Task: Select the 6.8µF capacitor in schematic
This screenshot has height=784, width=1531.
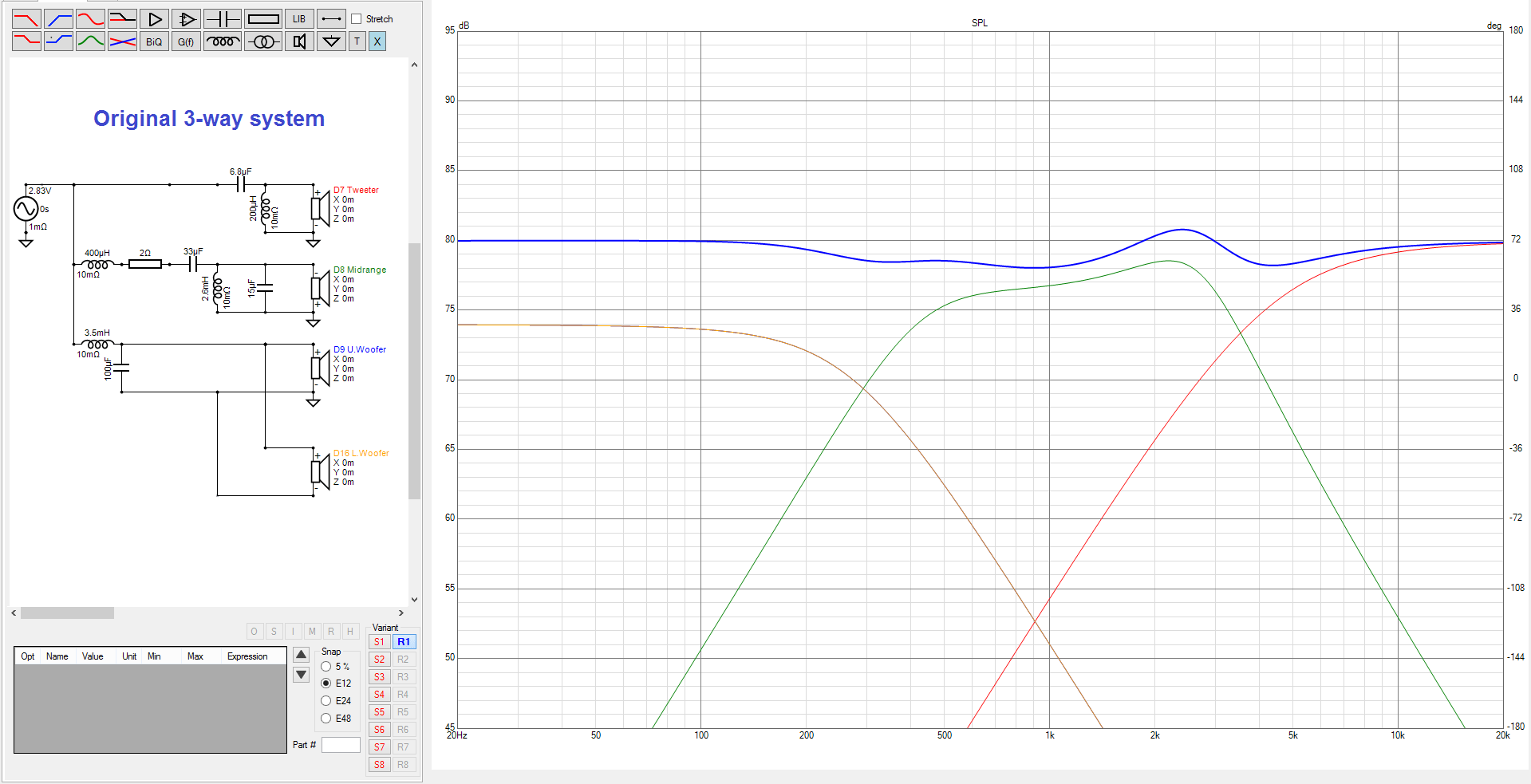Action: (x=241, y=184)
